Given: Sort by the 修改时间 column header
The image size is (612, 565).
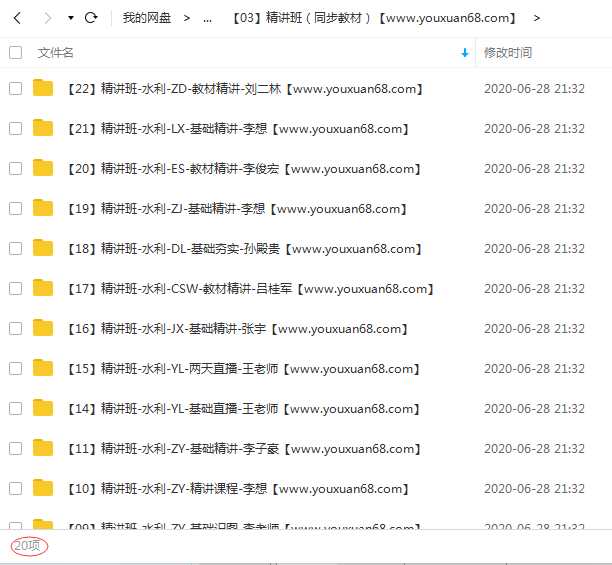Looking at the screenshot, I should 508,53.
